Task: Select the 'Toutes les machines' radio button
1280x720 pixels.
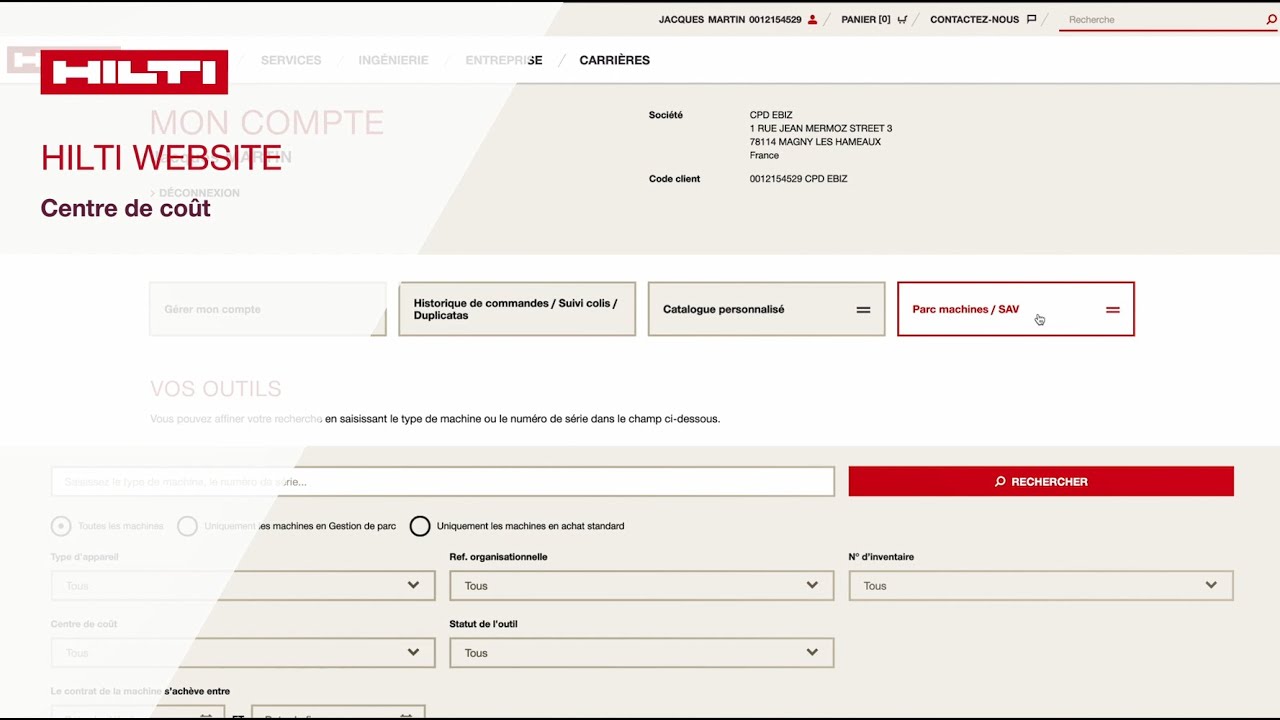Action: (x=61, y=526)
